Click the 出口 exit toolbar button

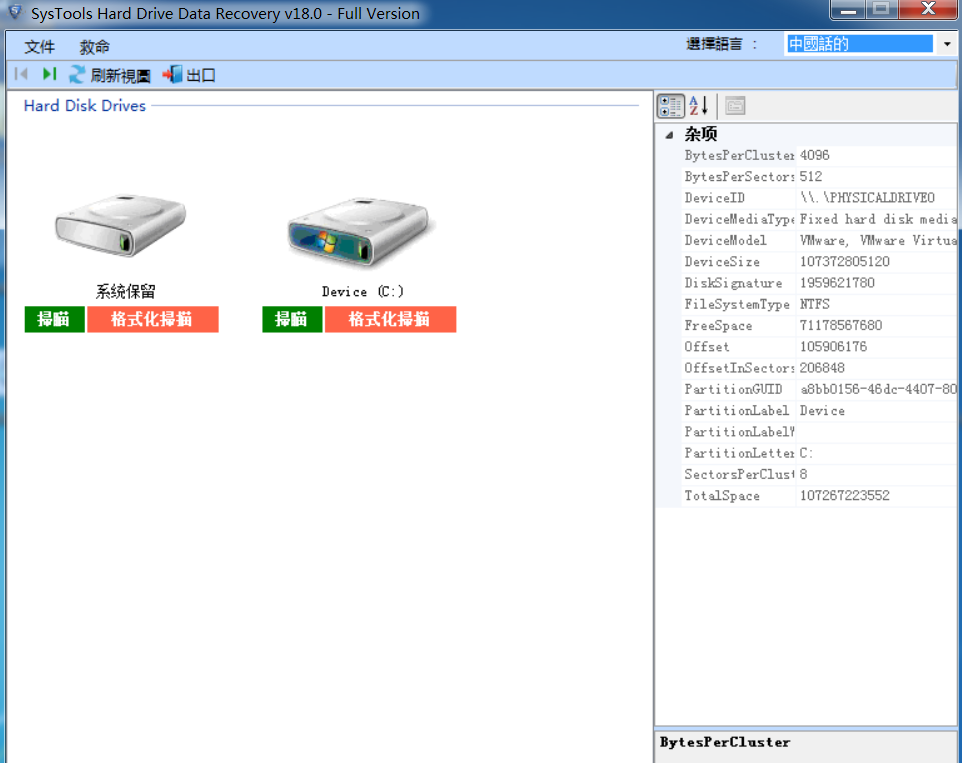189,75
